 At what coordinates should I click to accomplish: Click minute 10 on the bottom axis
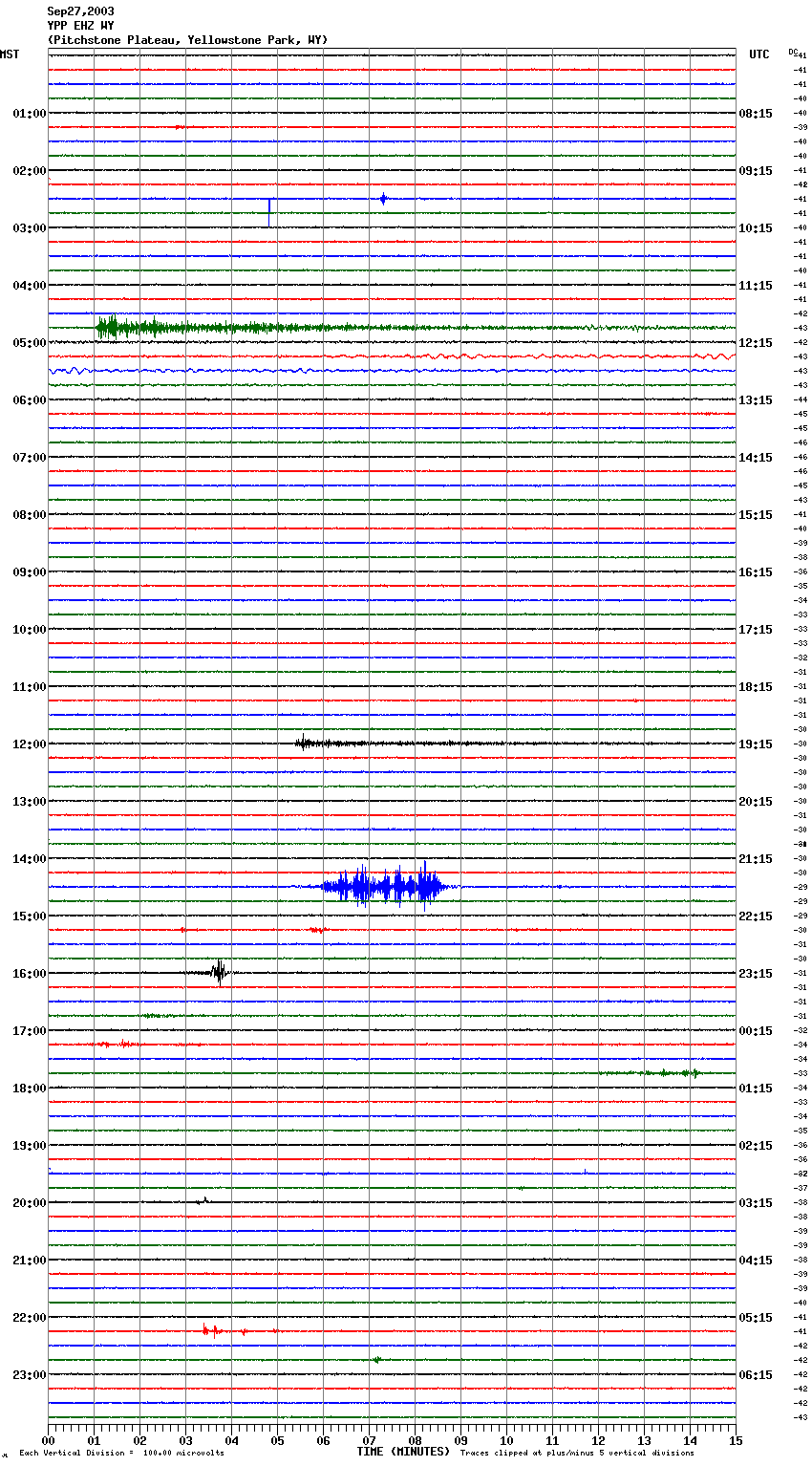pos(506,1440)
